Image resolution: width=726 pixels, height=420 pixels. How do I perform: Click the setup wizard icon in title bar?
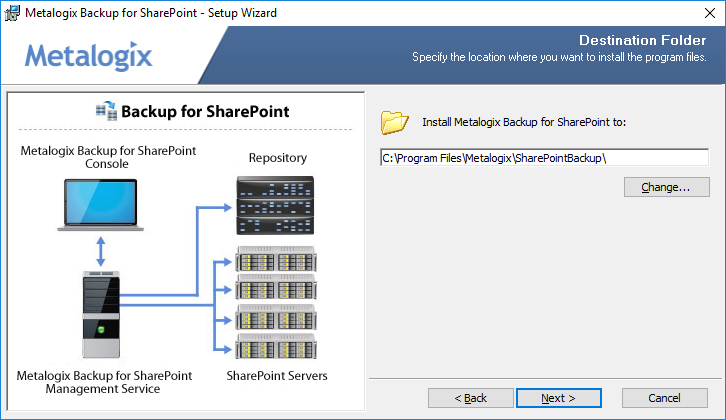pyautogui.click(x=13, y=13)
